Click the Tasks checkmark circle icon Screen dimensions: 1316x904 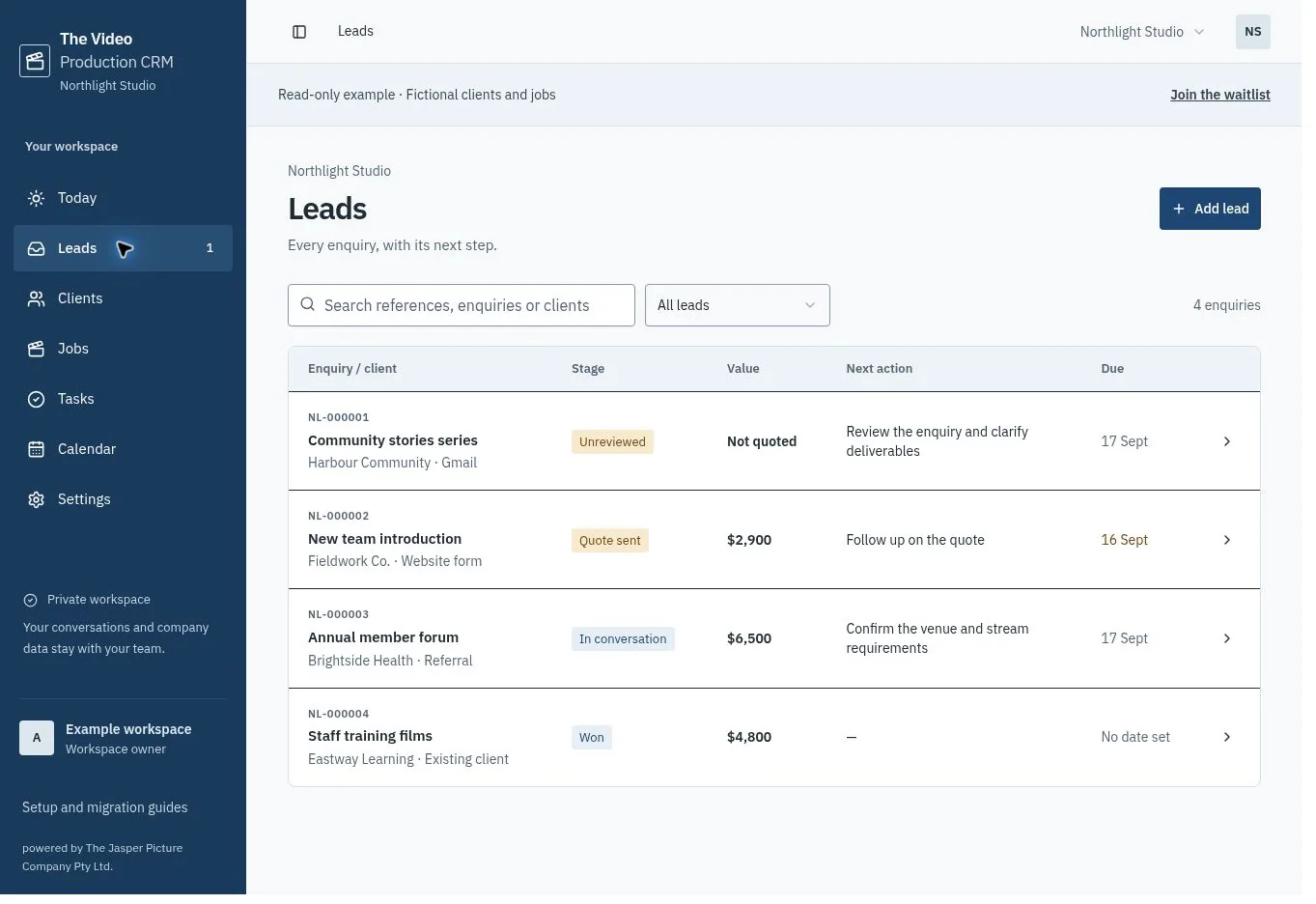36,399
